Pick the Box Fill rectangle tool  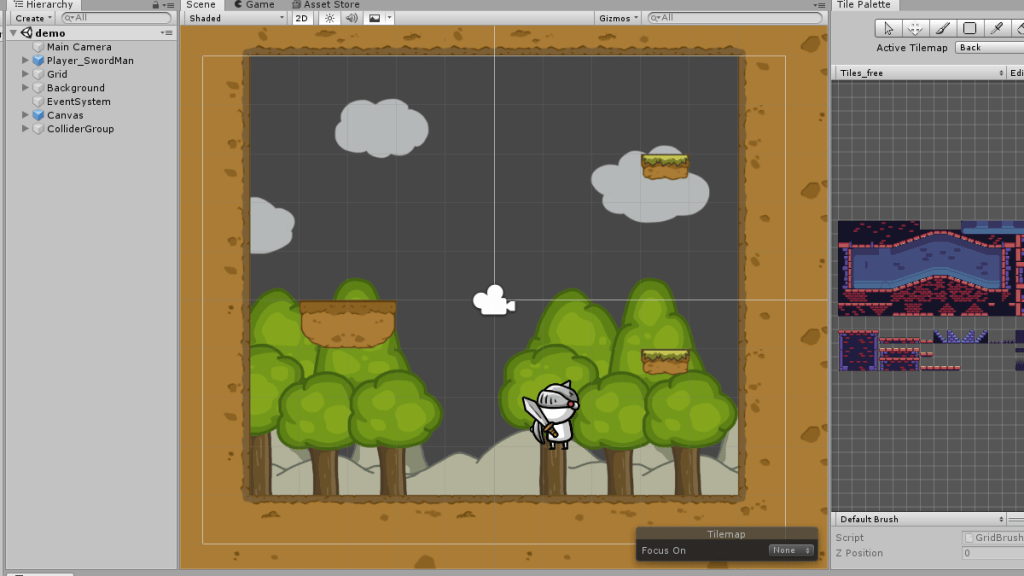(x=969, y=29)
